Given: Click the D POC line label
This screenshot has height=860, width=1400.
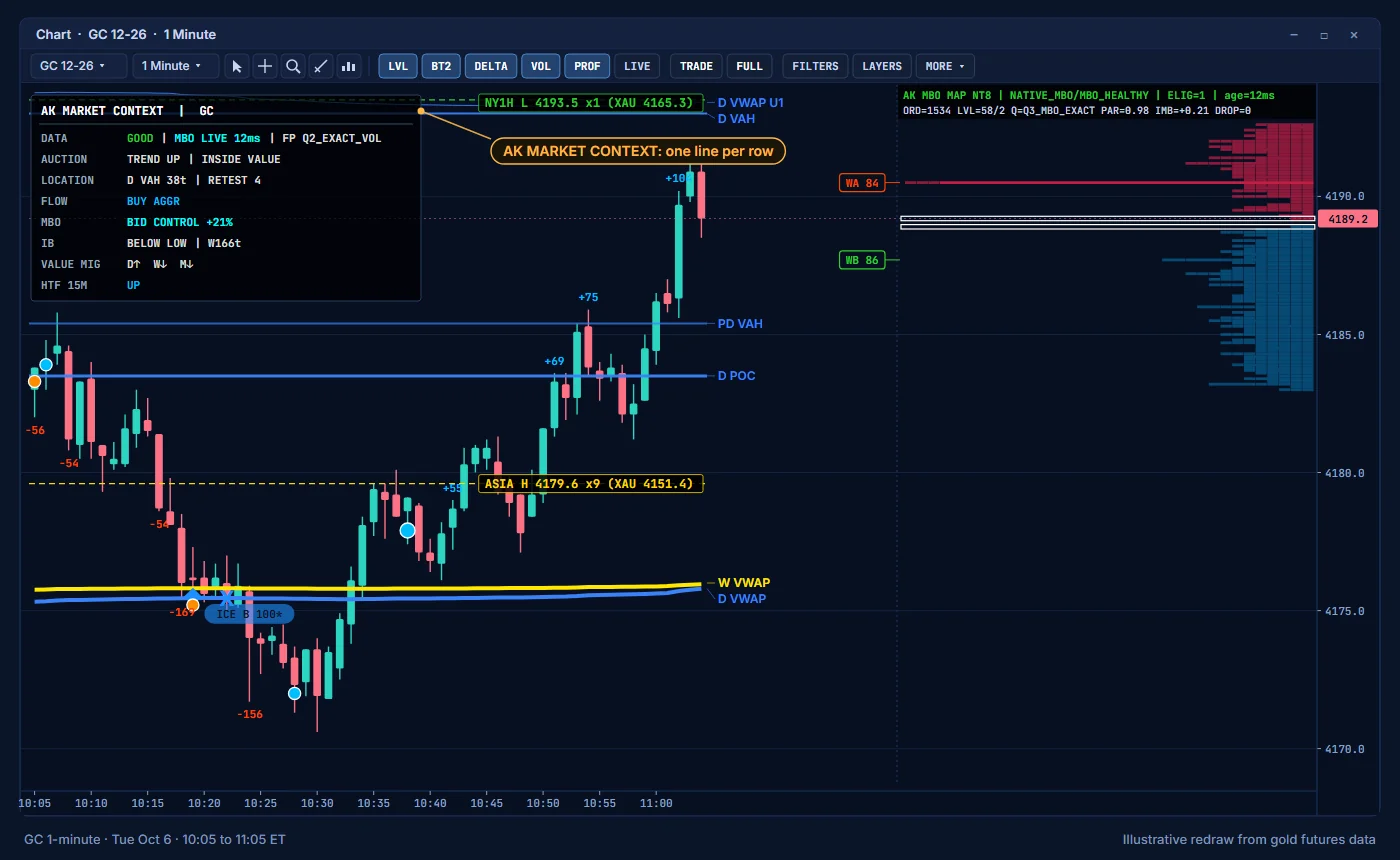Looking at the screenshot, I should (737, 376).
